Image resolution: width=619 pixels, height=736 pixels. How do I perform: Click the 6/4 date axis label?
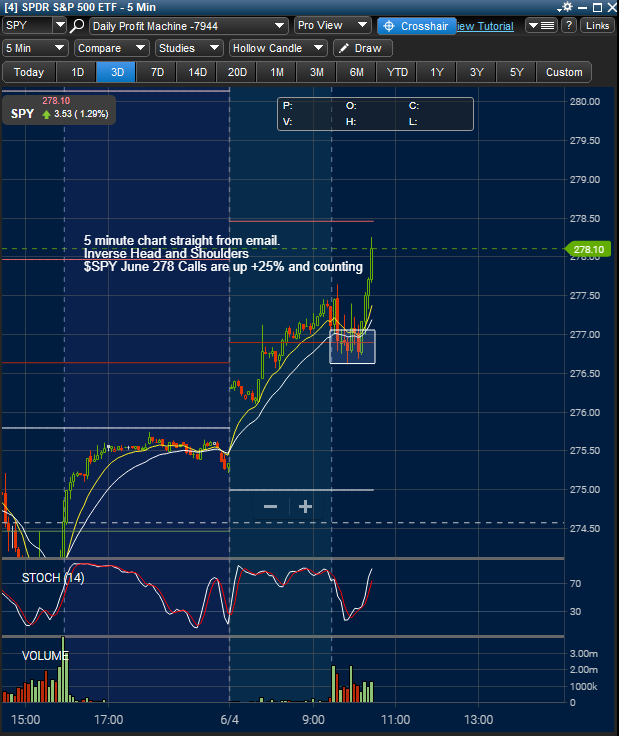(x=229, y=720)
